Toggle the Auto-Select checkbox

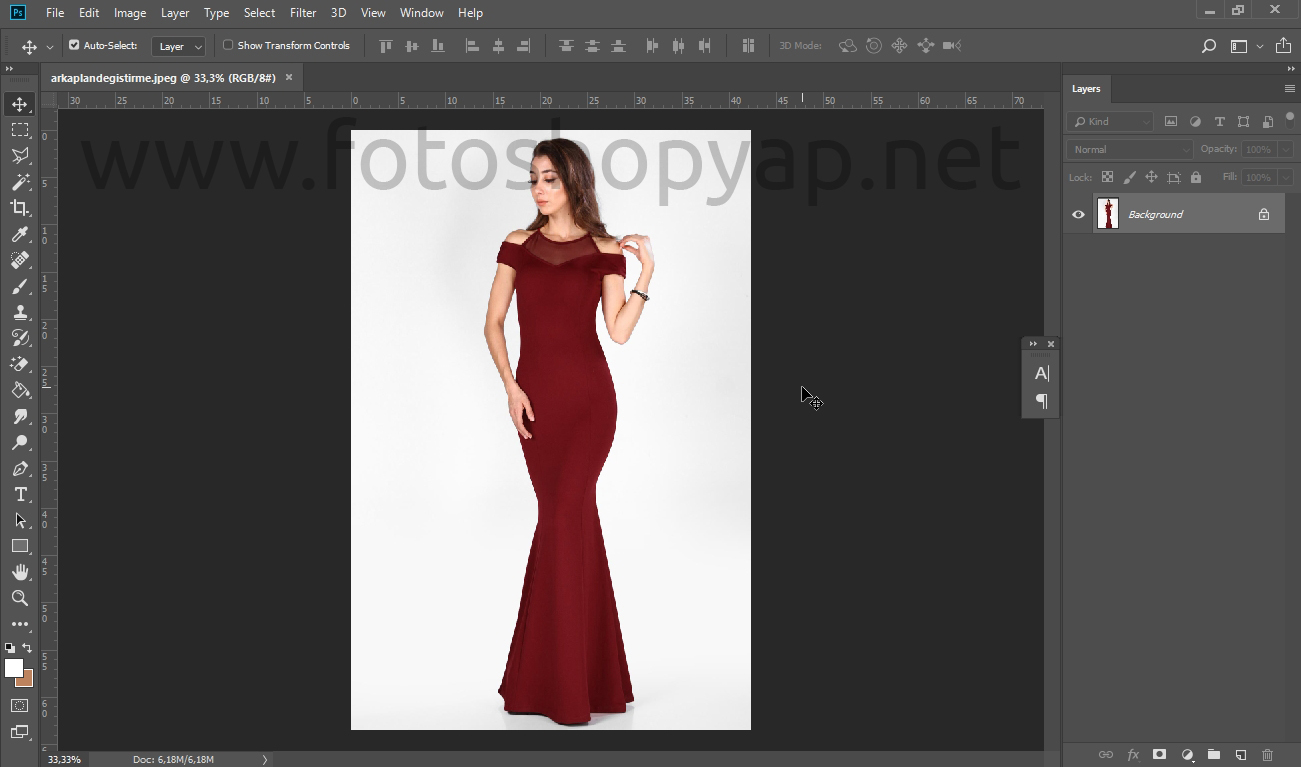[74, 45]
